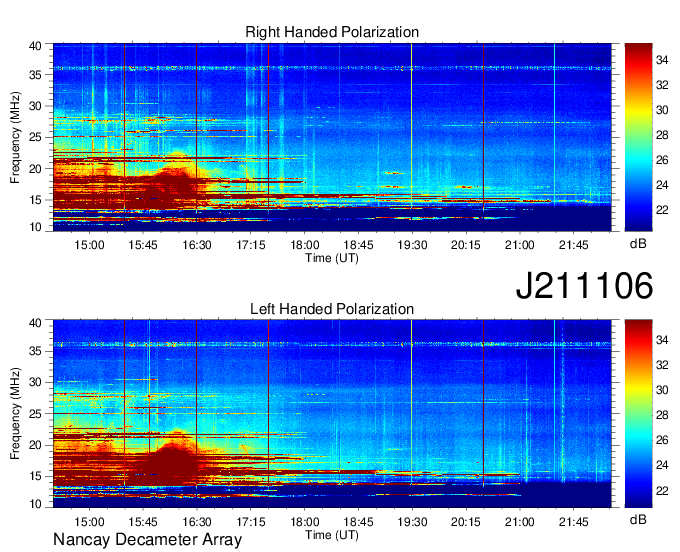Click the 30 MHz tick on right-handed plot
680x552 pixels.
click(x=35, y=106)
